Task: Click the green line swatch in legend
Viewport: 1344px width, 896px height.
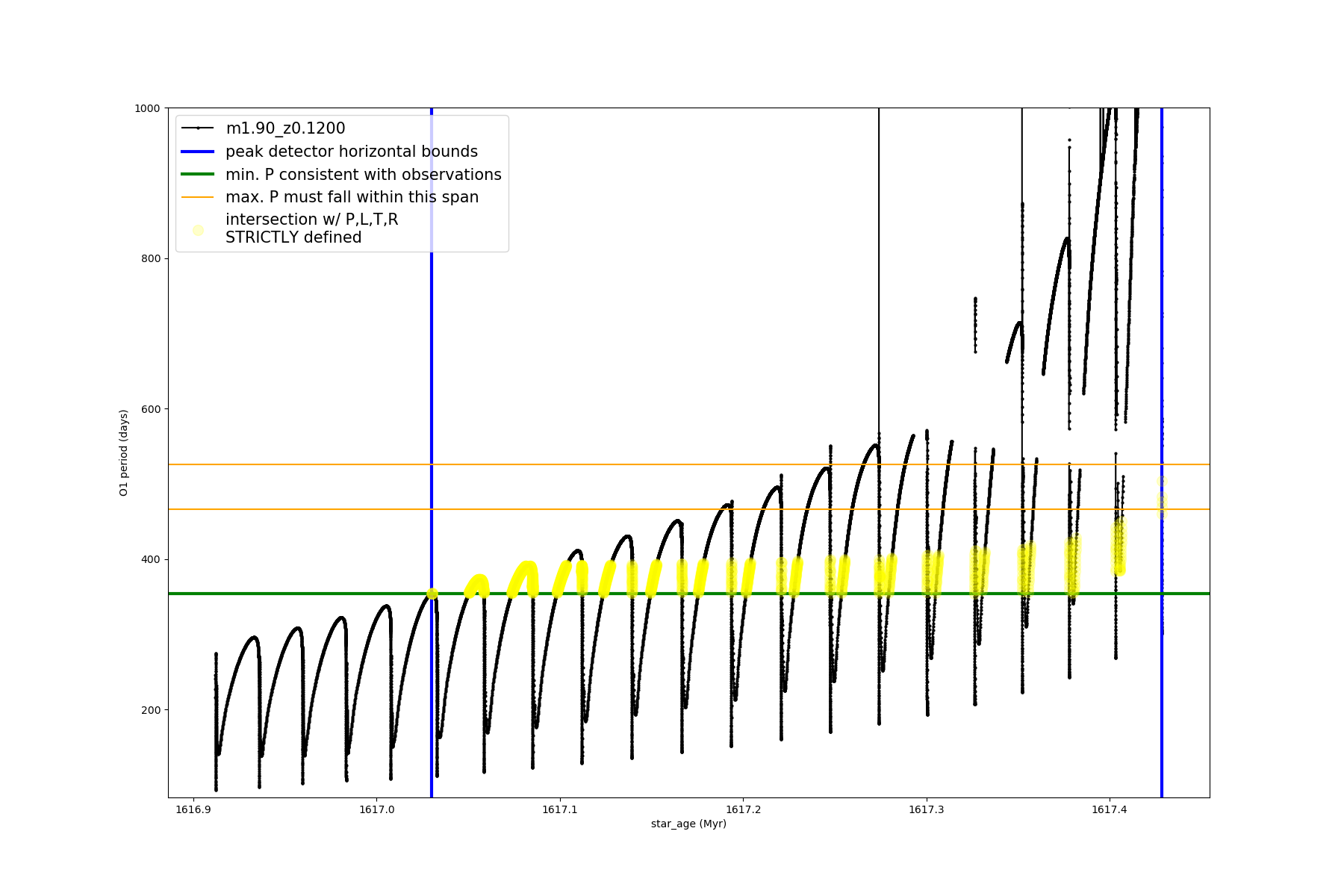Action: 198,175
